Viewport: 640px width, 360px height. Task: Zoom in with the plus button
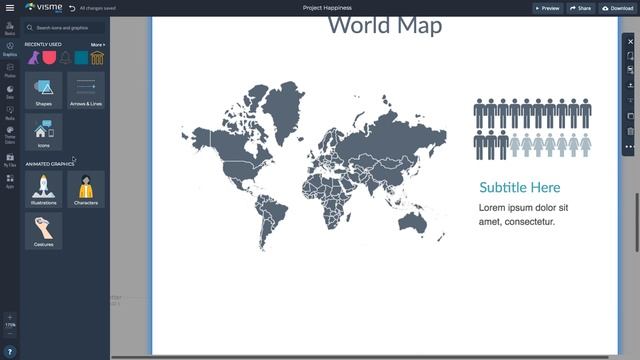coord(10,317)
